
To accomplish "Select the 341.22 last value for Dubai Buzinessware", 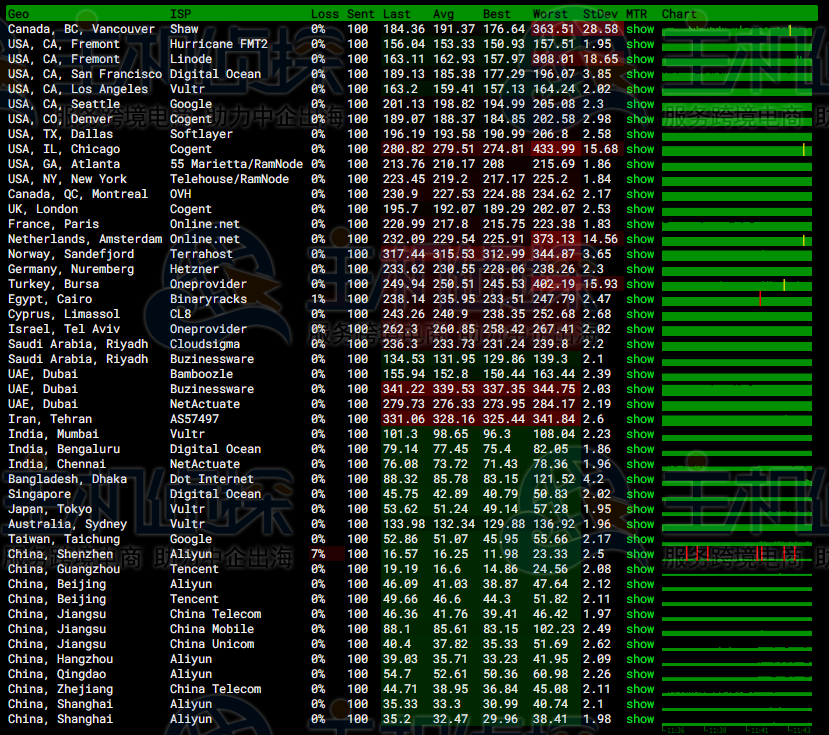I will click(x=403, y=389).
